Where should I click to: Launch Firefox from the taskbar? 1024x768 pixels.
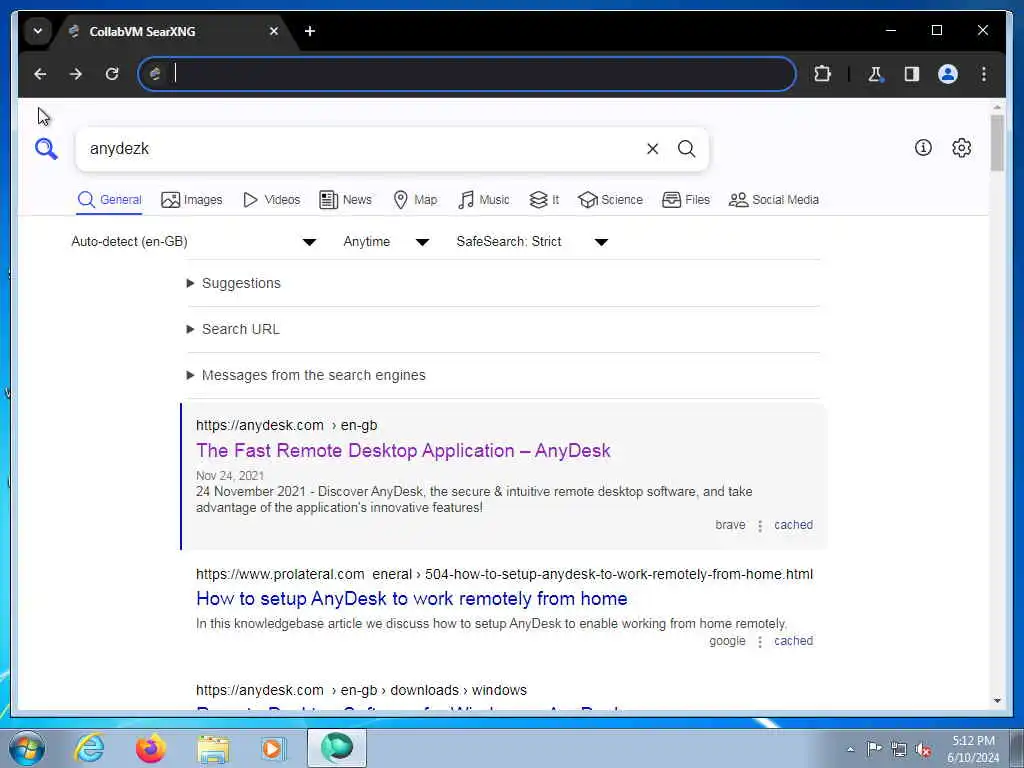[150, 748]
